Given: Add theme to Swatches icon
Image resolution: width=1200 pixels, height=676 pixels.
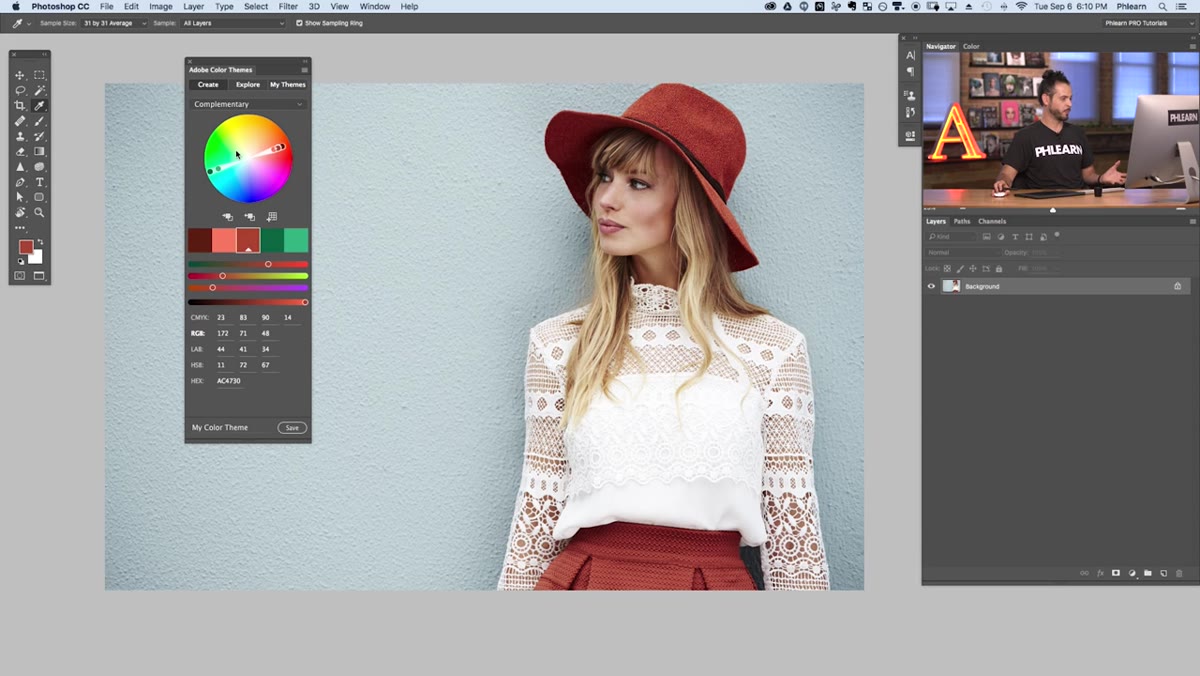Looking at the screenshot, I should pos(271,217).
